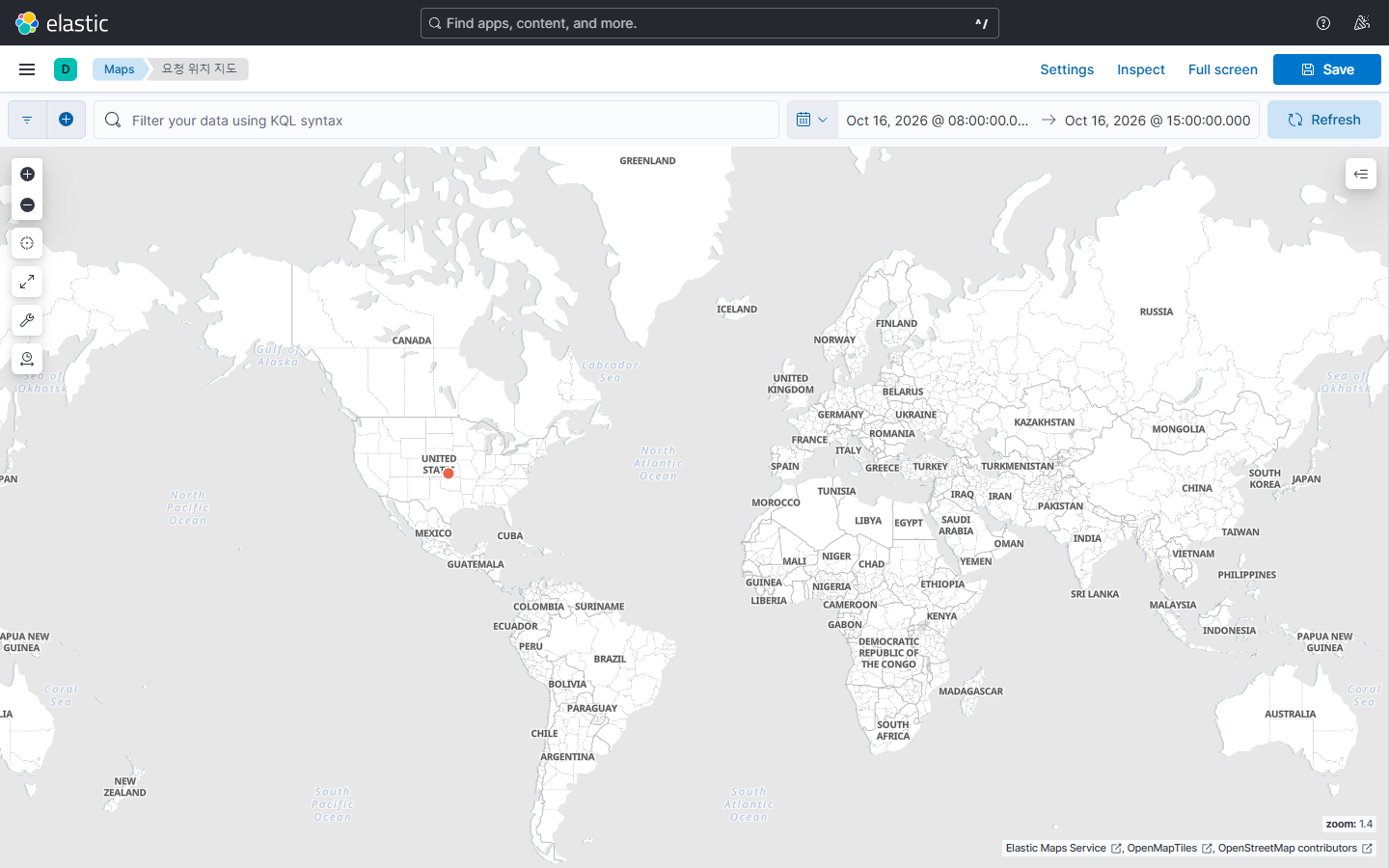This screenshot has height=868, width=1389.
Task: Focus the KQL filter input field
Action: point(436,120)
